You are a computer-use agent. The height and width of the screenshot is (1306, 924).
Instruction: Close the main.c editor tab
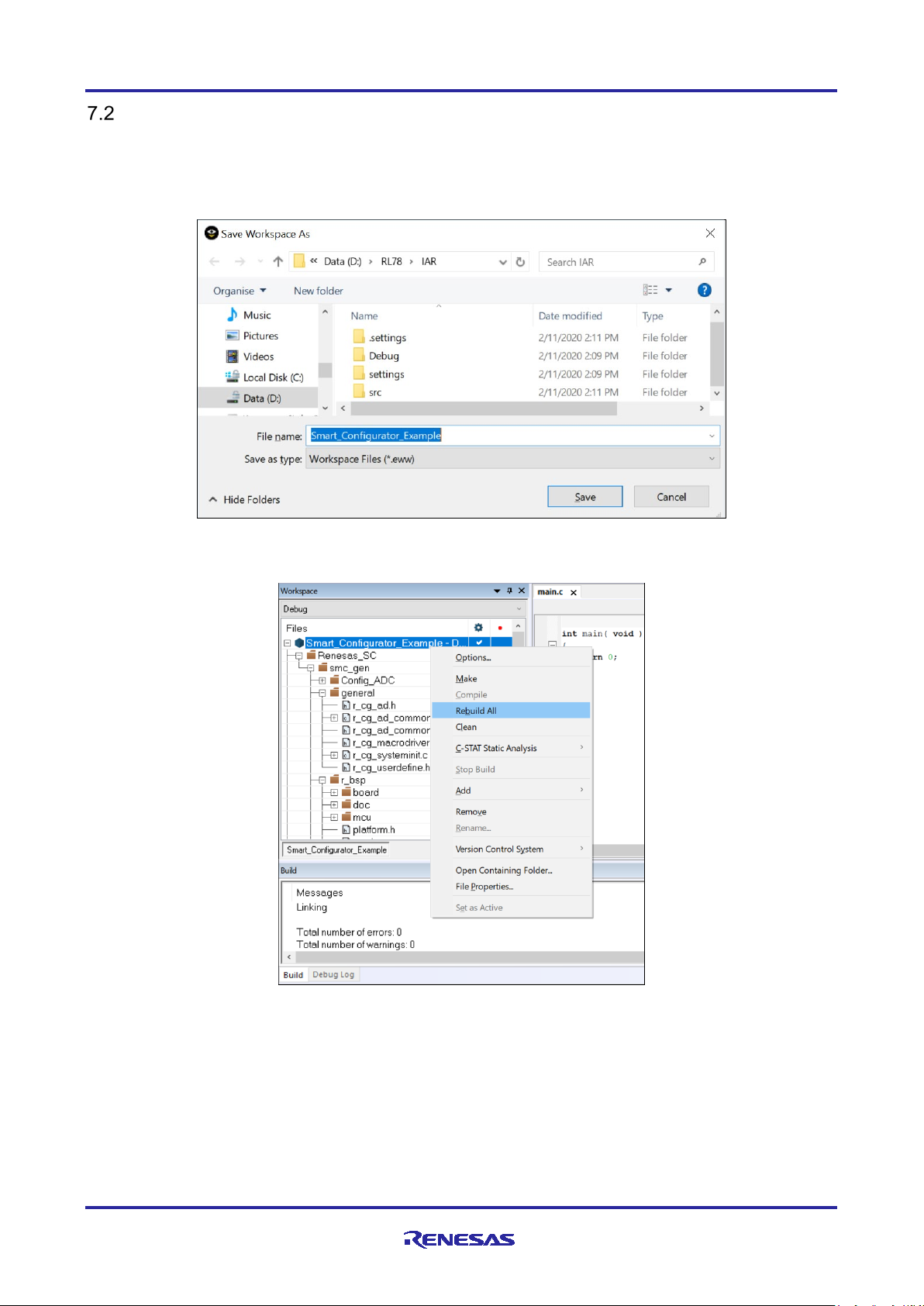tap(574, 592)
